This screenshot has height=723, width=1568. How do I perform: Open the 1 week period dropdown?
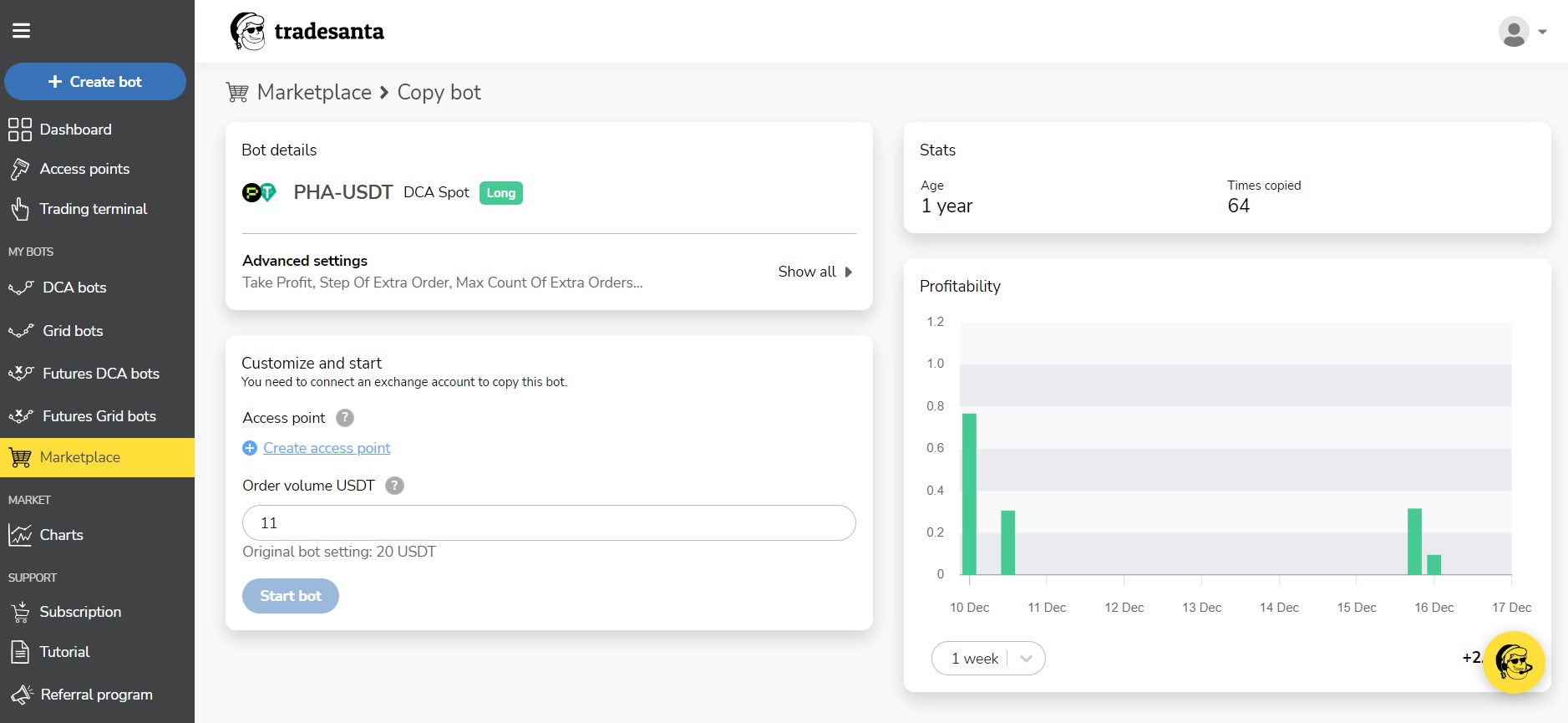coord(988,659)
